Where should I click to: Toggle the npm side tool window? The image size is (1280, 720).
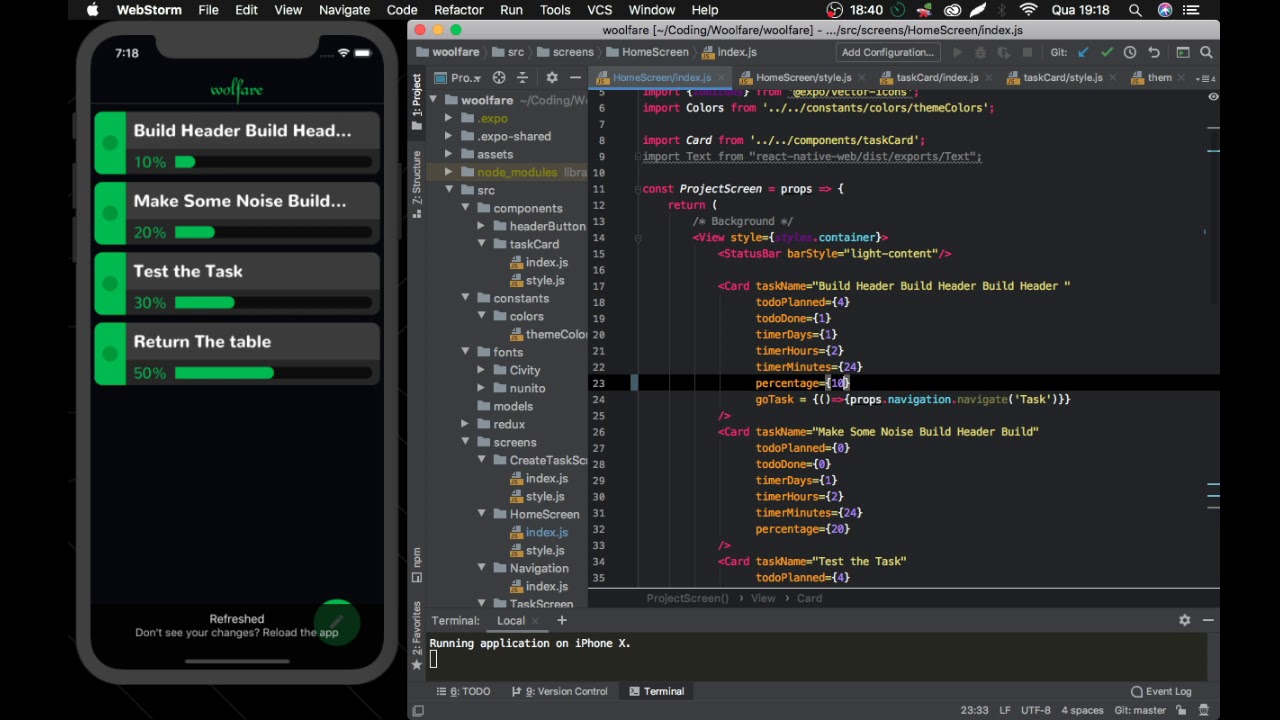417,564
